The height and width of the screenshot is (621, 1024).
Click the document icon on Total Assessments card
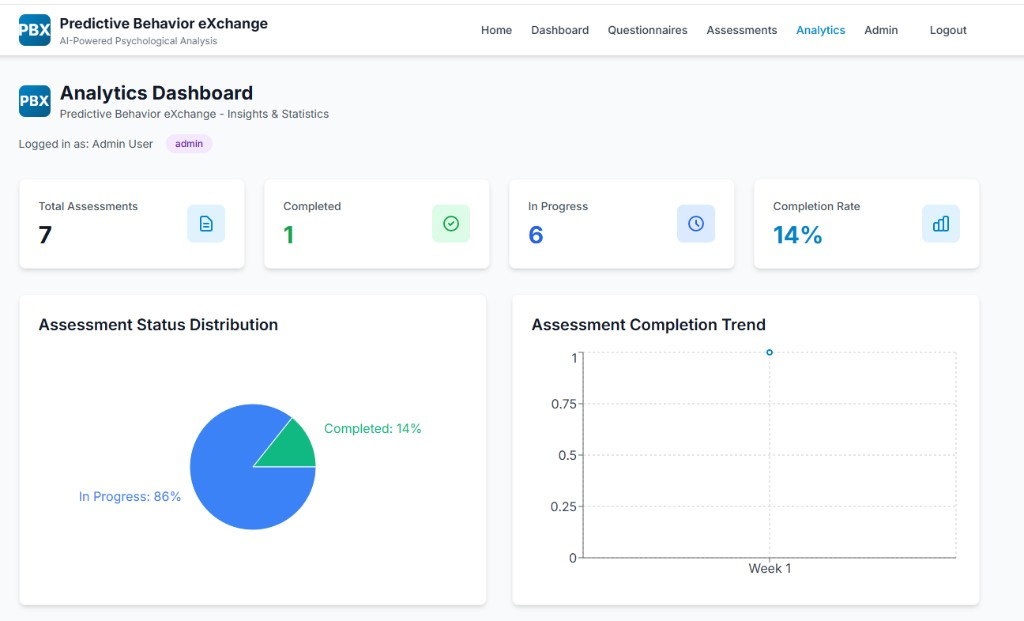(206, 223)
